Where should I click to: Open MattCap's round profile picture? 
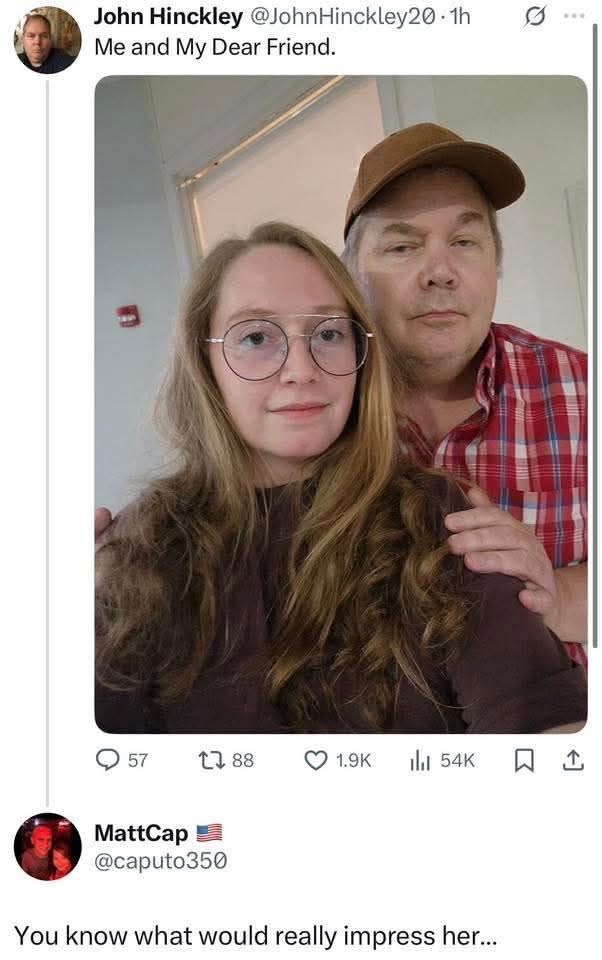click(47, 846)
